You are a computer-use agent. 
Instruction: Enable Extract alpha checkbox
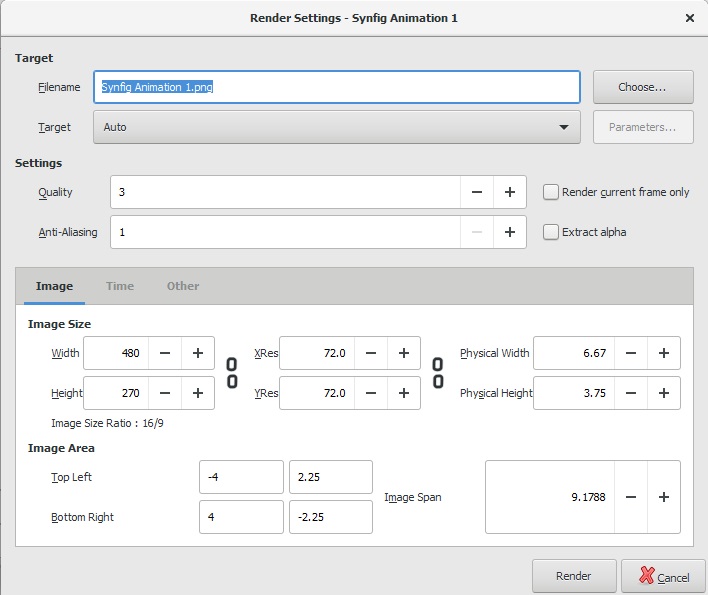(x=551, y=232)
